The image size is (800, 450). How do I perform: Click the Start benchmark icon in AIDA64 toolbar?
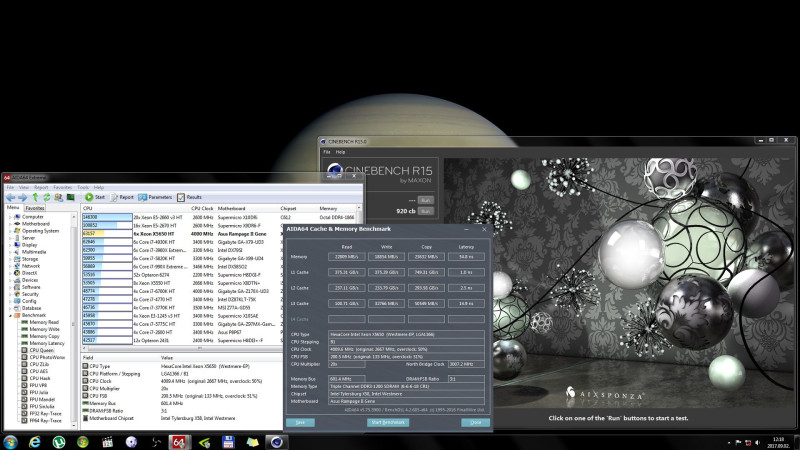pos(90,197)
